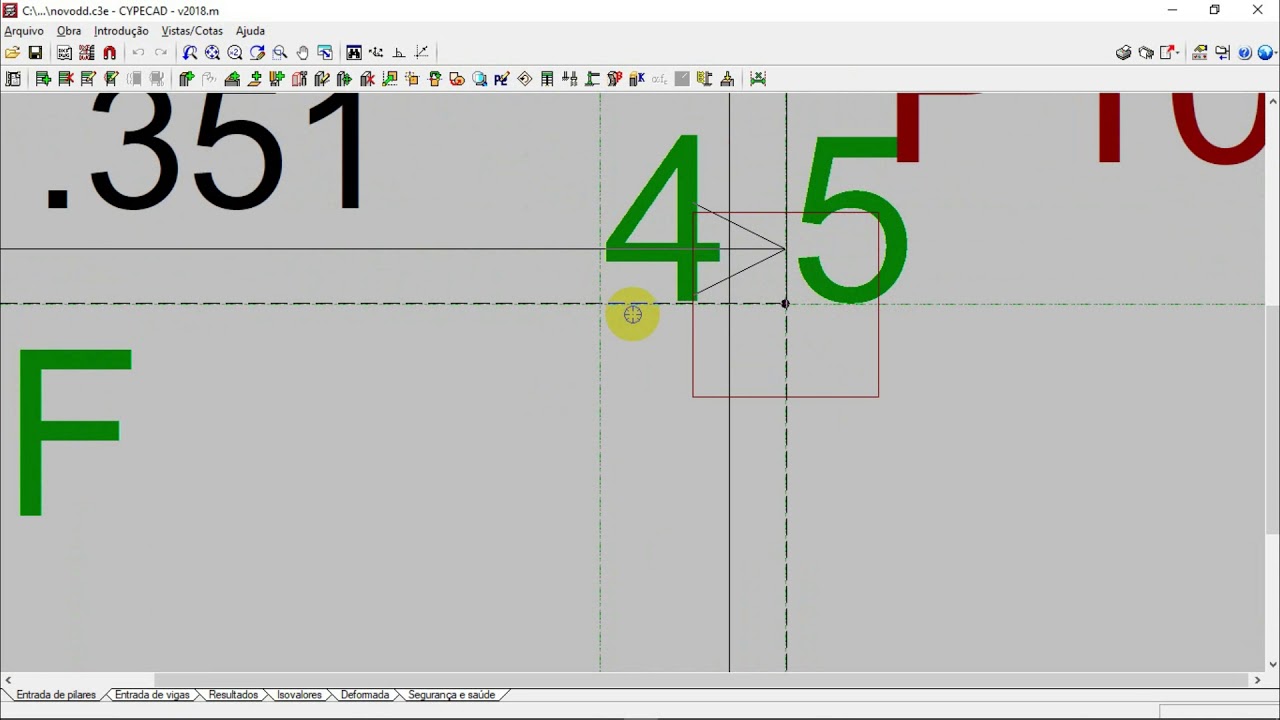1280x720 pixels.
Task: Switch to Resultados tab
Action: point(233,695)
